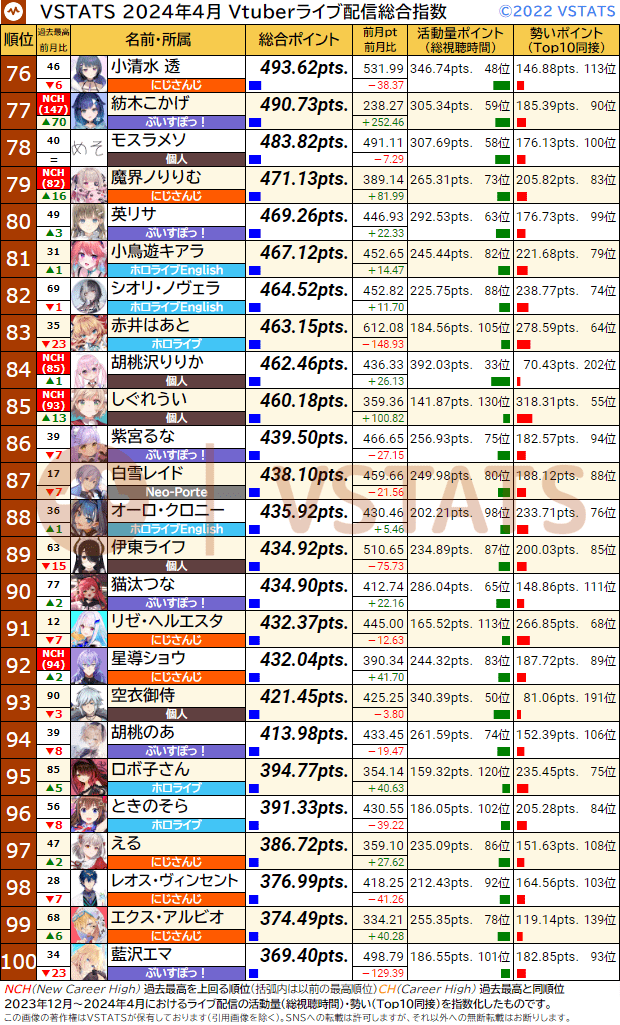The image size is (620, 1025).
Task: Select 胡桃のあ's avatar thumbnail
Action: 89,740
